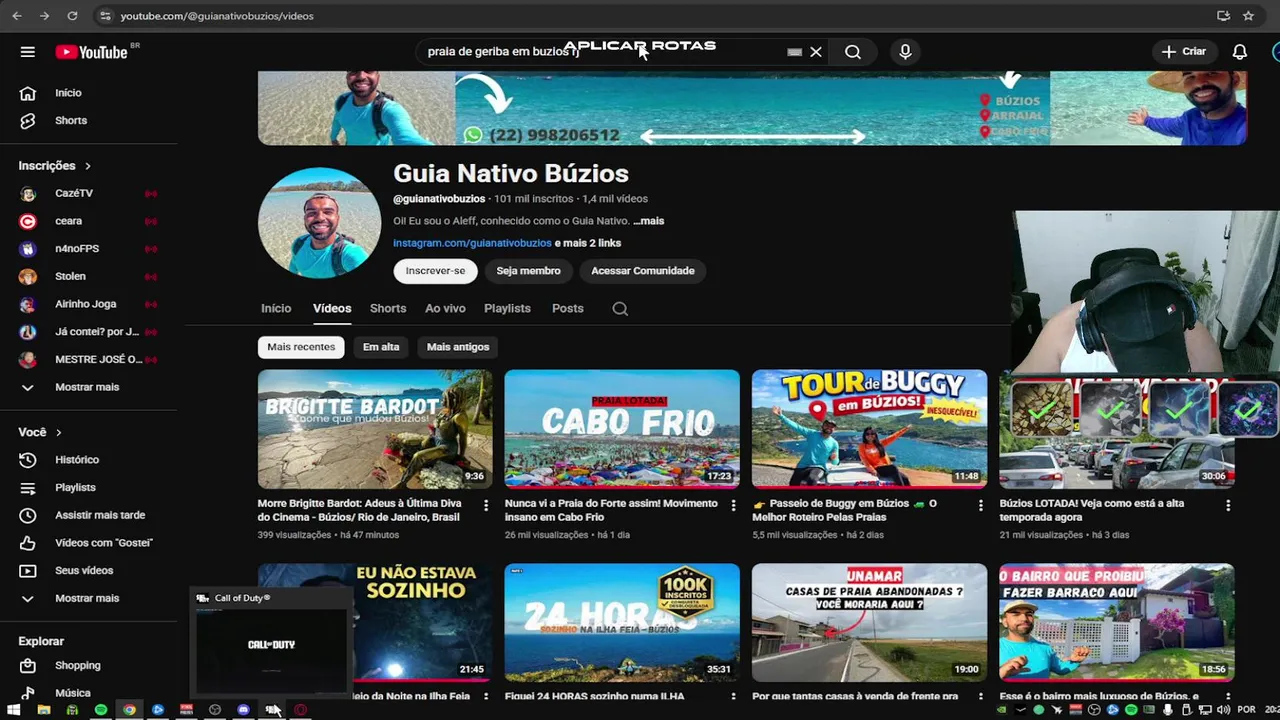The image size is (1280, 720).
Task: Clear the search box text
Action: pos(816,52)
